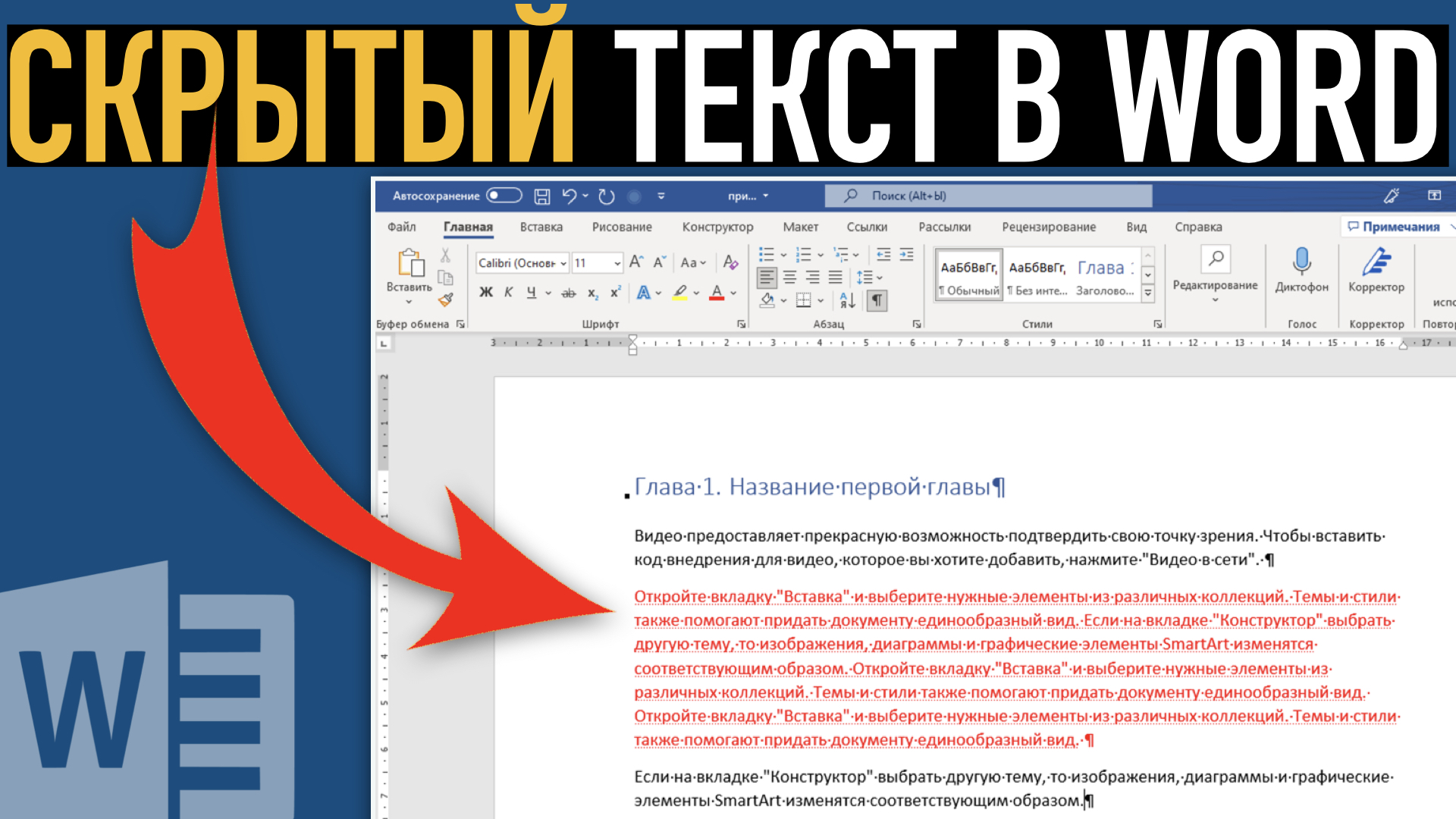This screenshot has width=1456, height=819.
Task: Click the Диктофон microphone icon
Action: [1301, 262]
